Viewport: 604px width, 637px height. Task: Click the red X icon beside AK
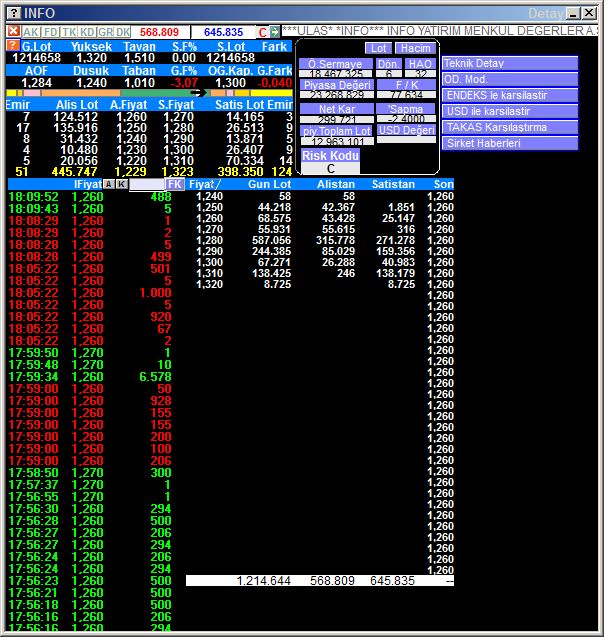pyautogui.click(x=13, y=31)
